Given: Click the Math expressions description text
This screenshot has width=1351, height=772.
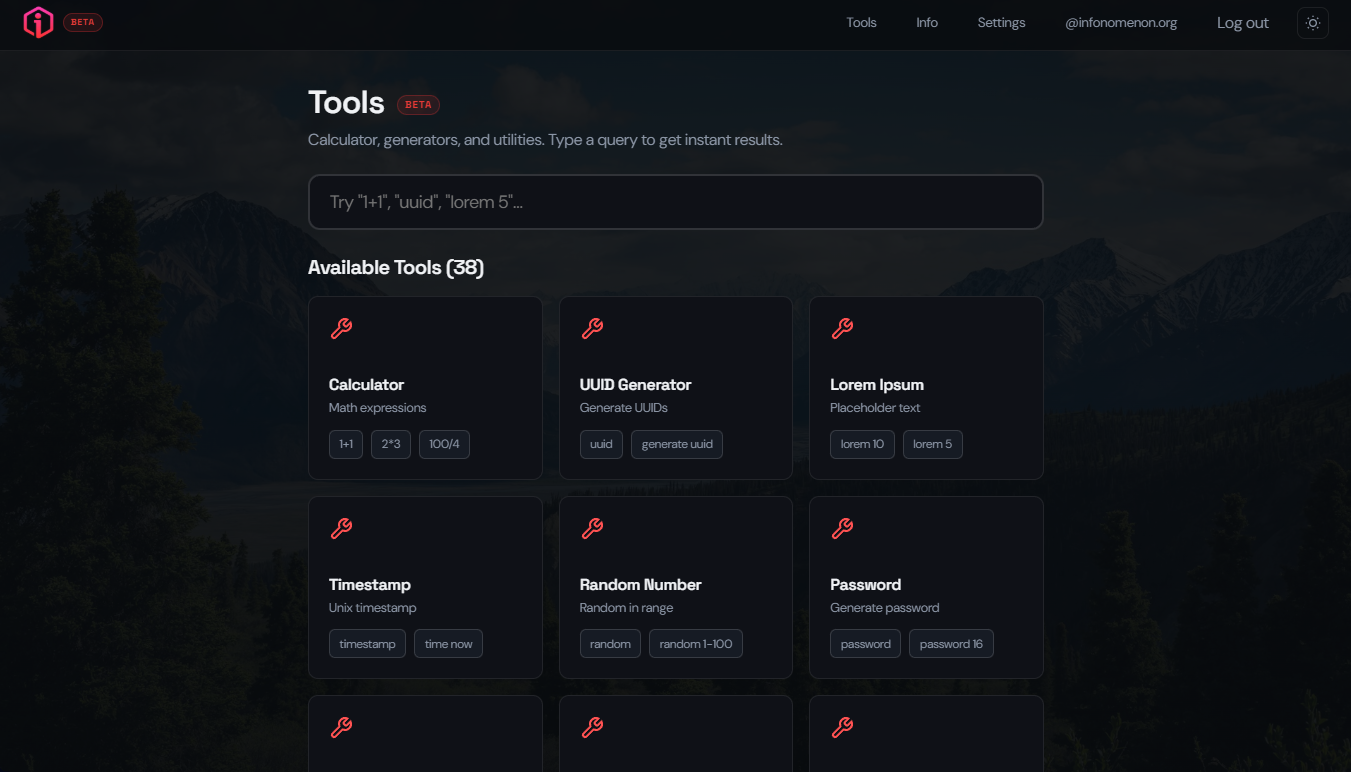Looking at the screenshot, I should [x=378, y=408].
